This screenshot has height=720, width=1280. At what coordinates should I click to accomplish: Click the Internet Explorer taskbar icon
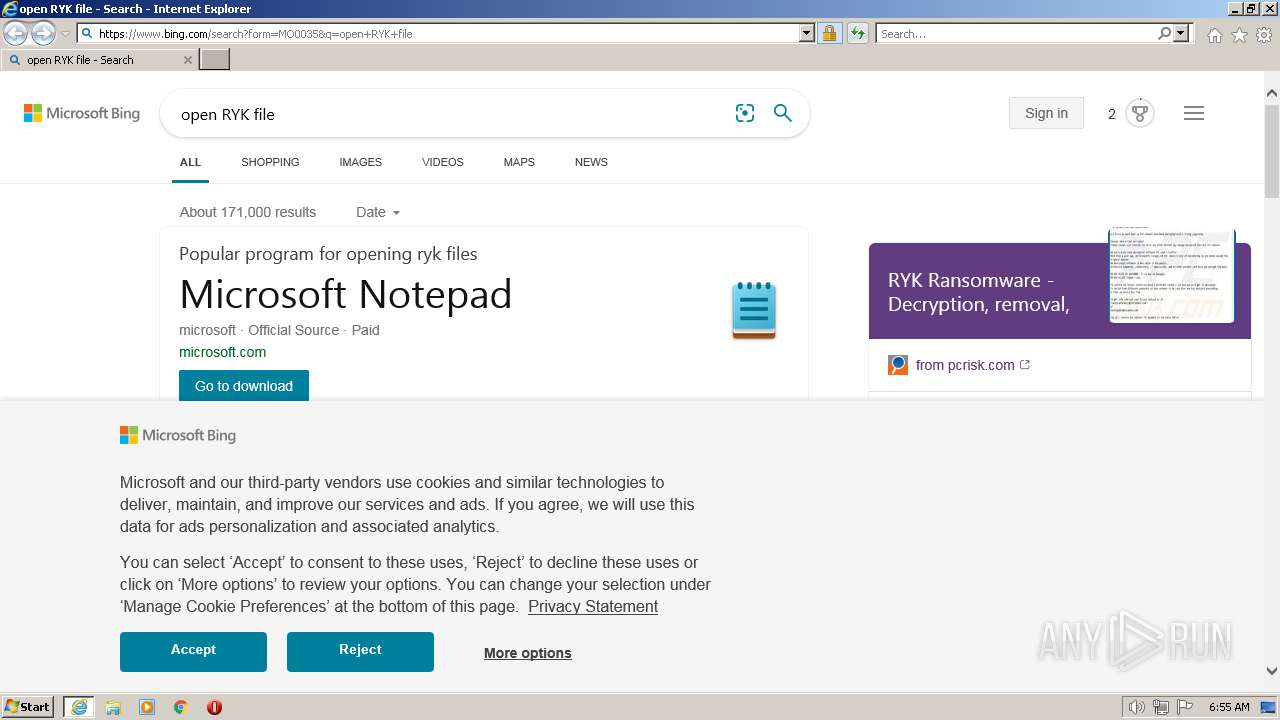(78, 707)
